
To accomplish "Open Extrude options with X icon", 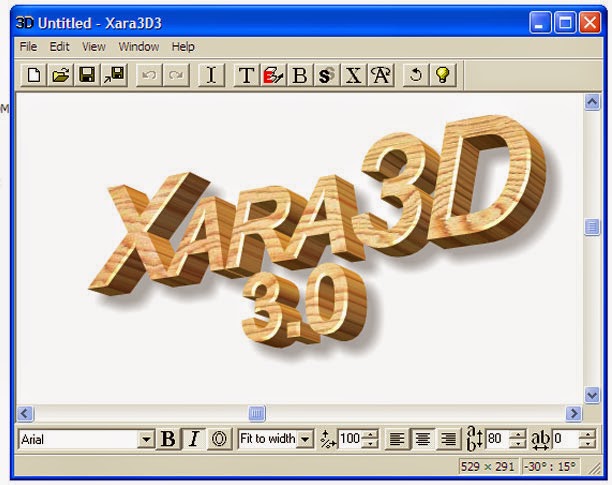I will click(x=353, y=75).
